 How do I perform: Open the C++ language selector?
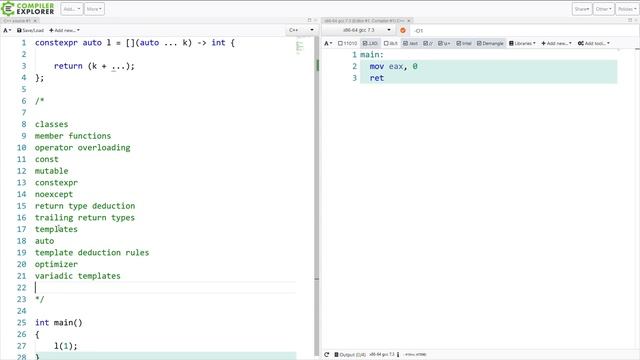point(301,30)
